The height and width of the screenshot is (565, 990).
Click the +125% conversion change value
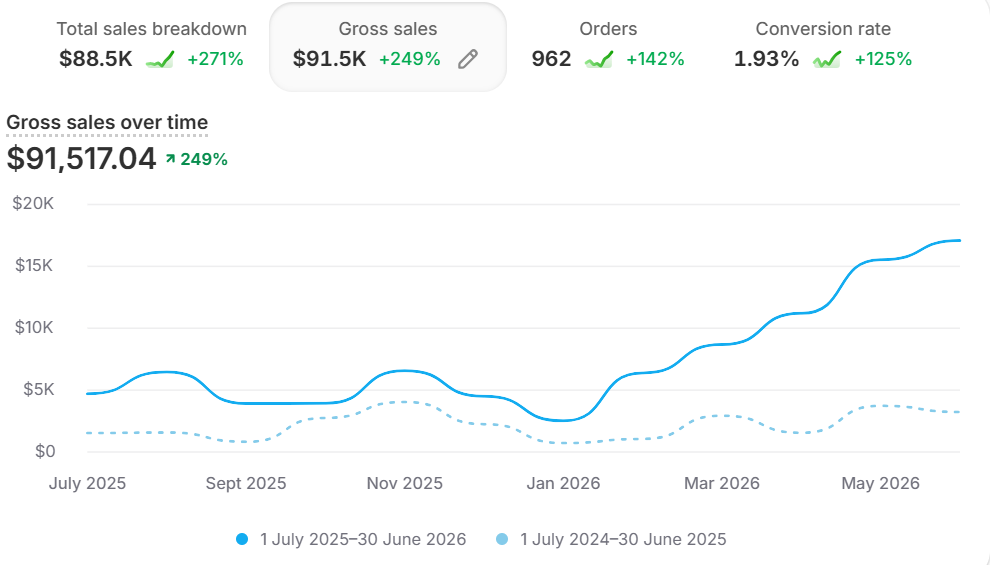click(x=883, y=59)
